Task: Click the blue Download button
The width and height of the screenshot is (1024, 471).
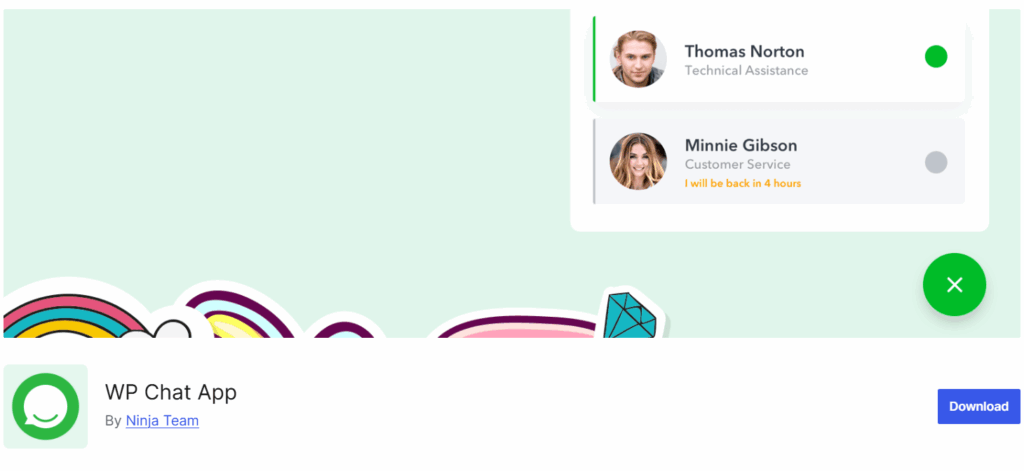Action: pos(978,406)
